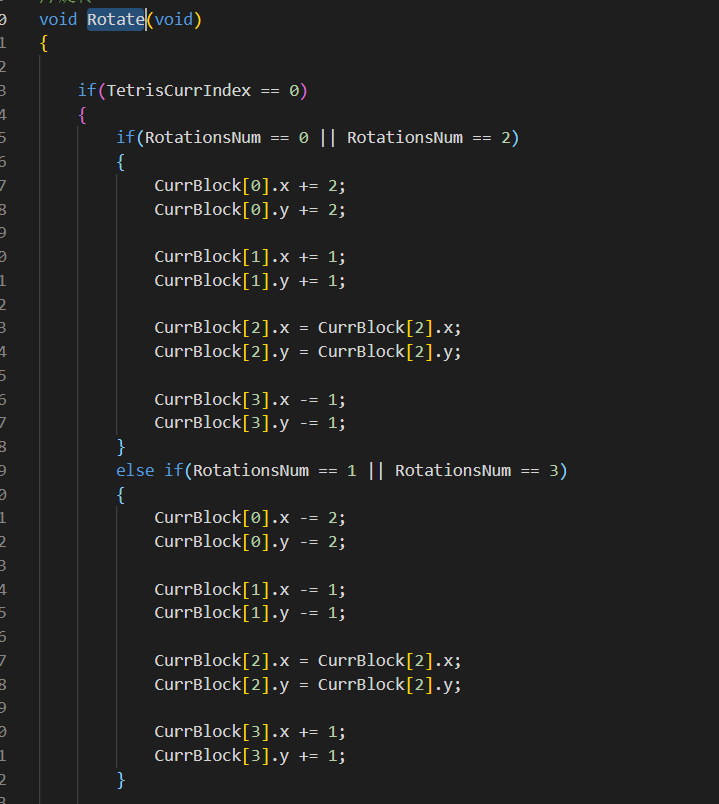Click the line 'CurrBlock[3].y += 1;'
719x804 pixels.
[x=250, y=756]
